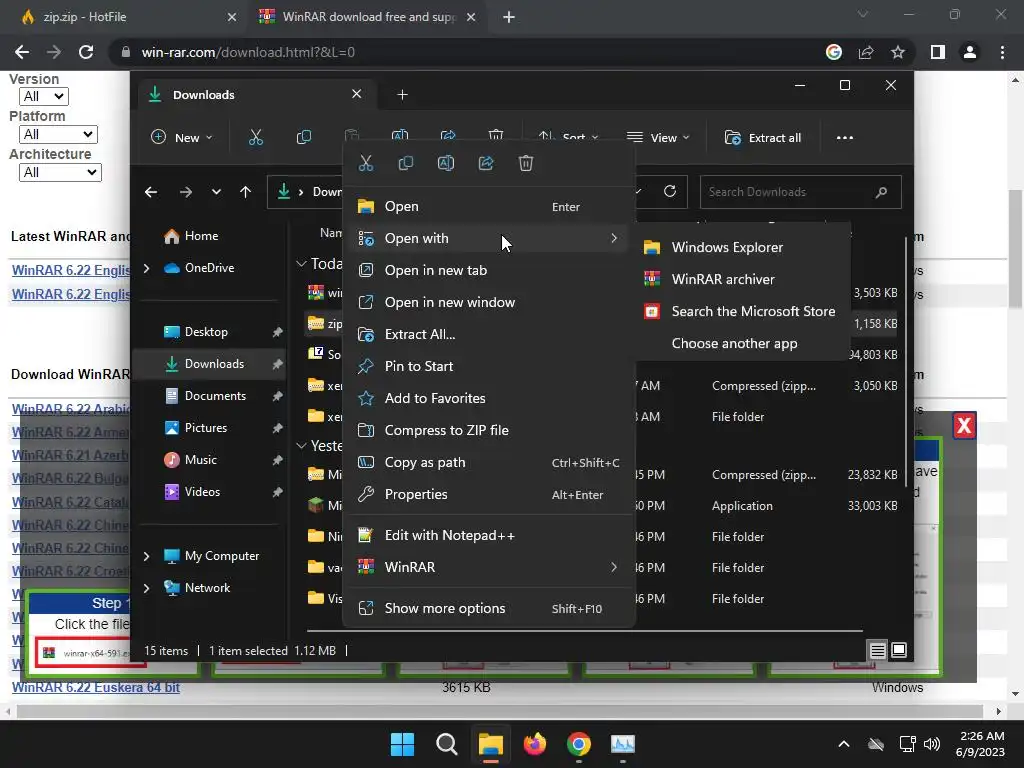Viewport: 1024px width, 768px height.
Task: Choose Extract All... from context menu
Action: (x=489, y=334)
